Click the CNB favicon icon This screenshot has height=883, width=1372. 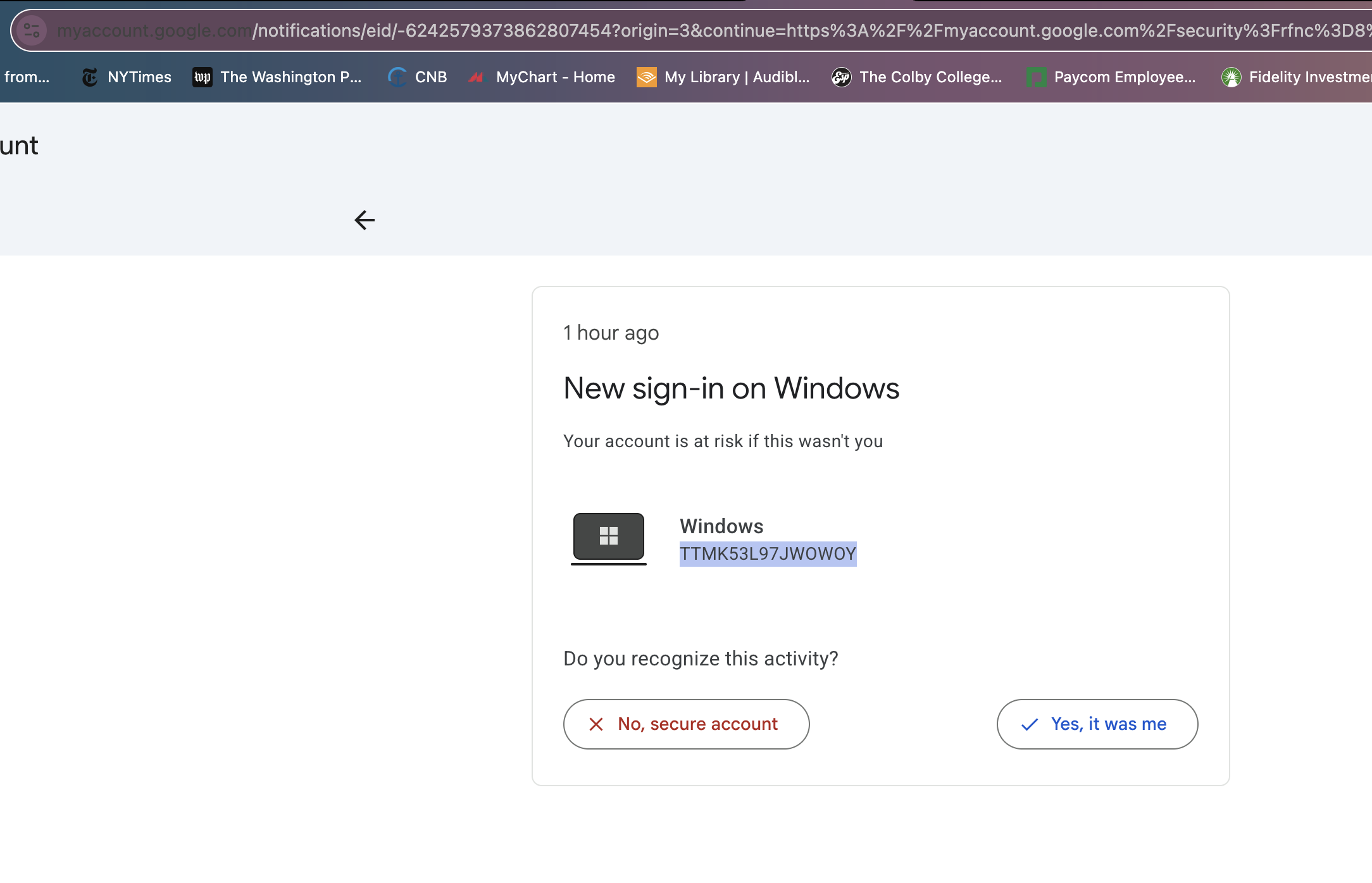coord(397,77)
